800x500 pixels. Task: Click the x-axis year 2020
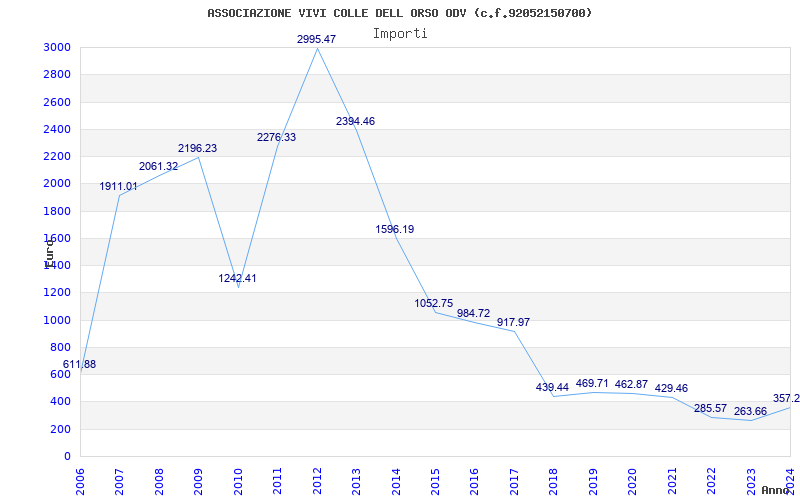point(632,482)
